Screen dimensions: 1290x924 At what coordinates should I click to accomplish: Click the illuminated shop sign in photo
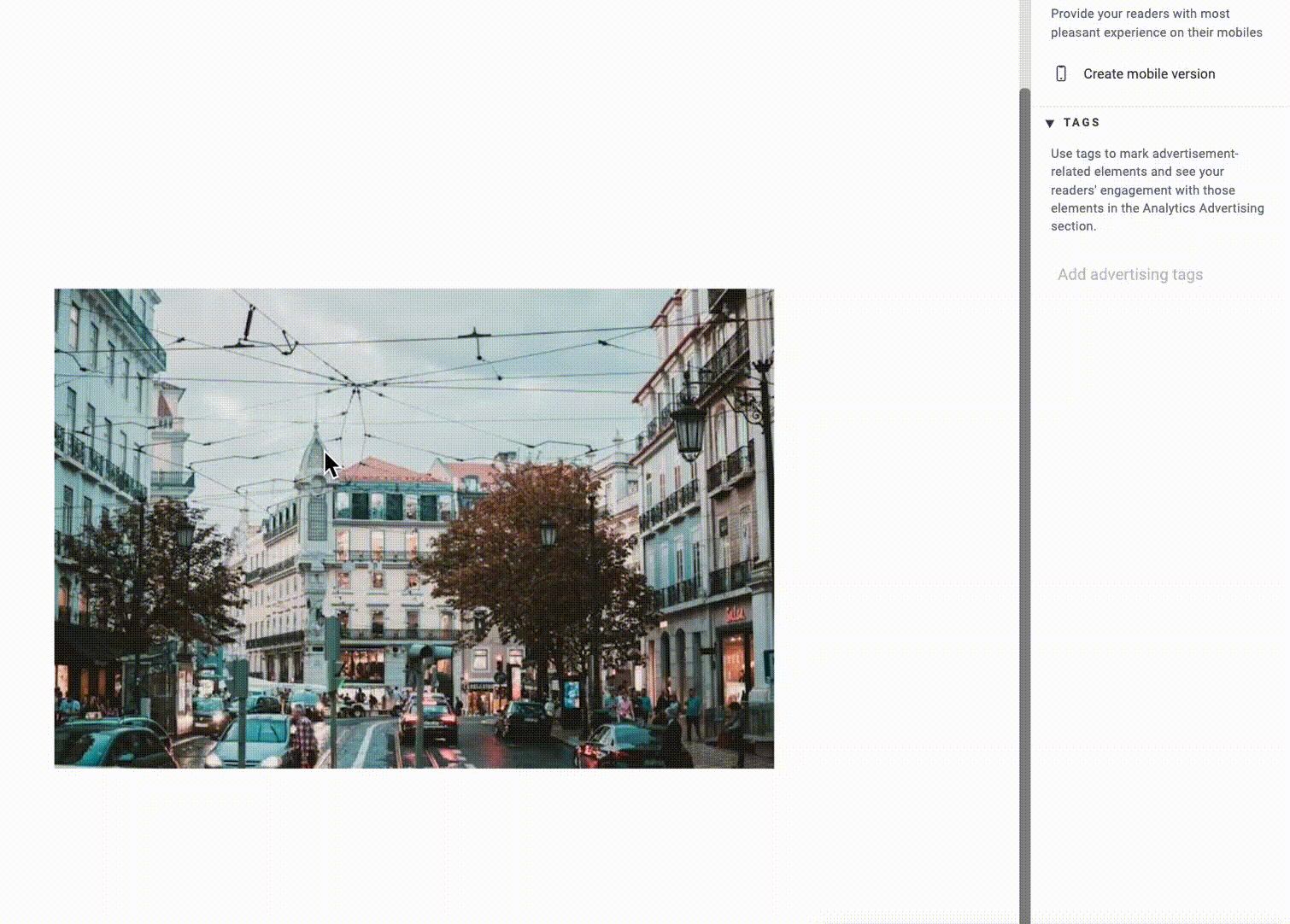(735, 613)
